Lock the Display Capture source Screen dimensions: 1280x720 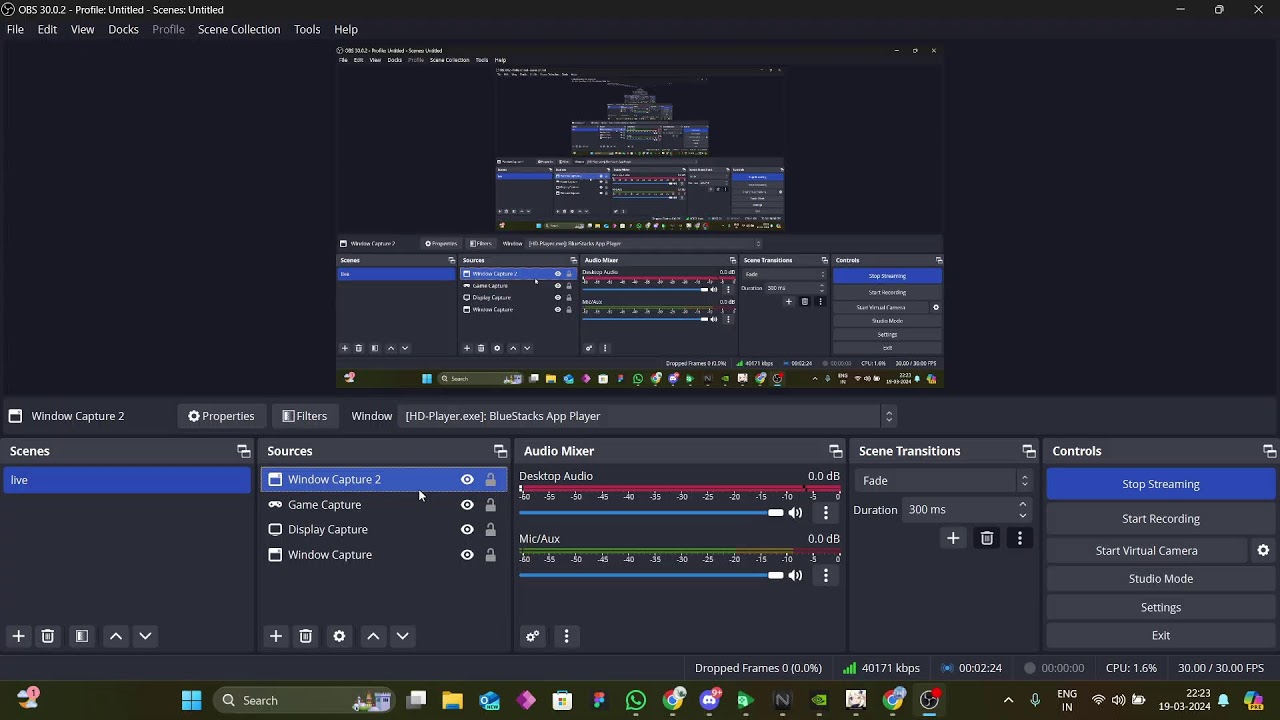coord(490,530)
